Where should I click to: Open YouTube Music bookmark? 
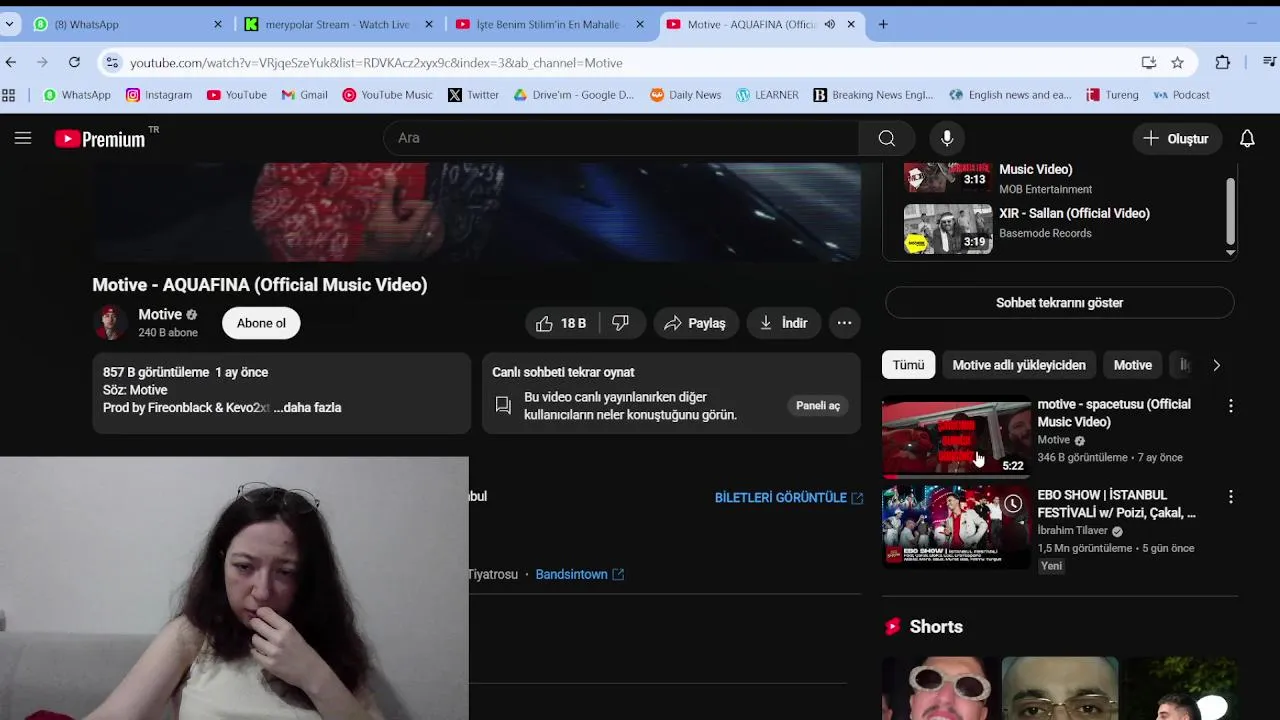(387, 95)
